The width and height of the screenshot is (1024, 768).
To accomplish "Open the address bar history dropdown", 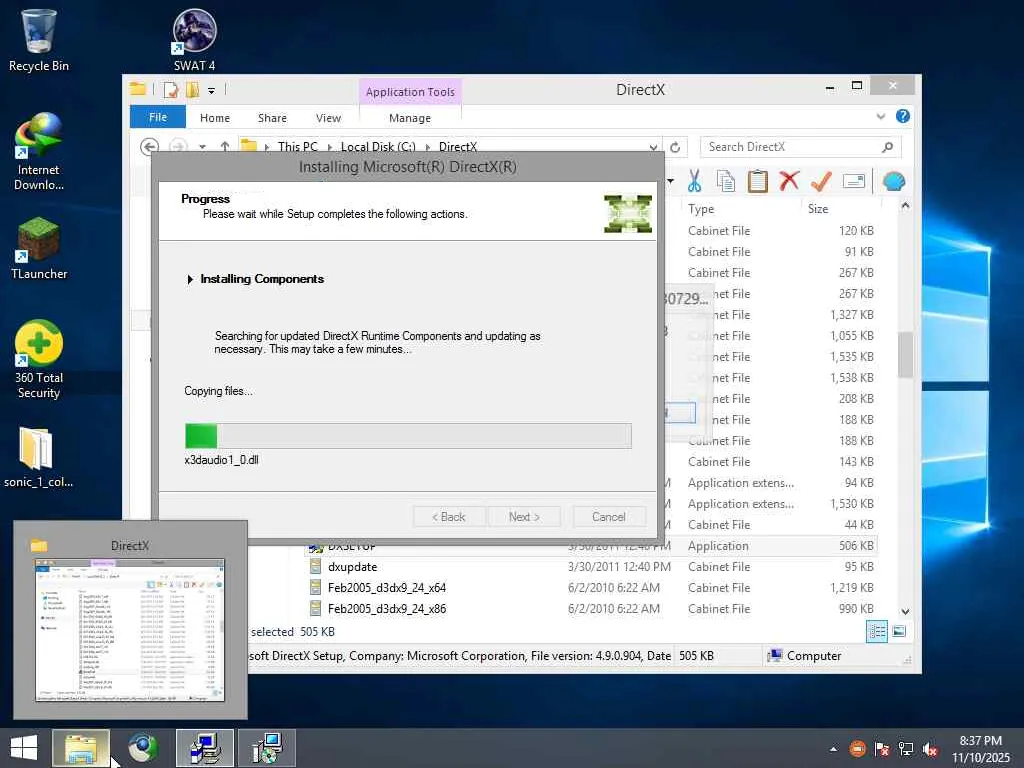I will 653,147.
